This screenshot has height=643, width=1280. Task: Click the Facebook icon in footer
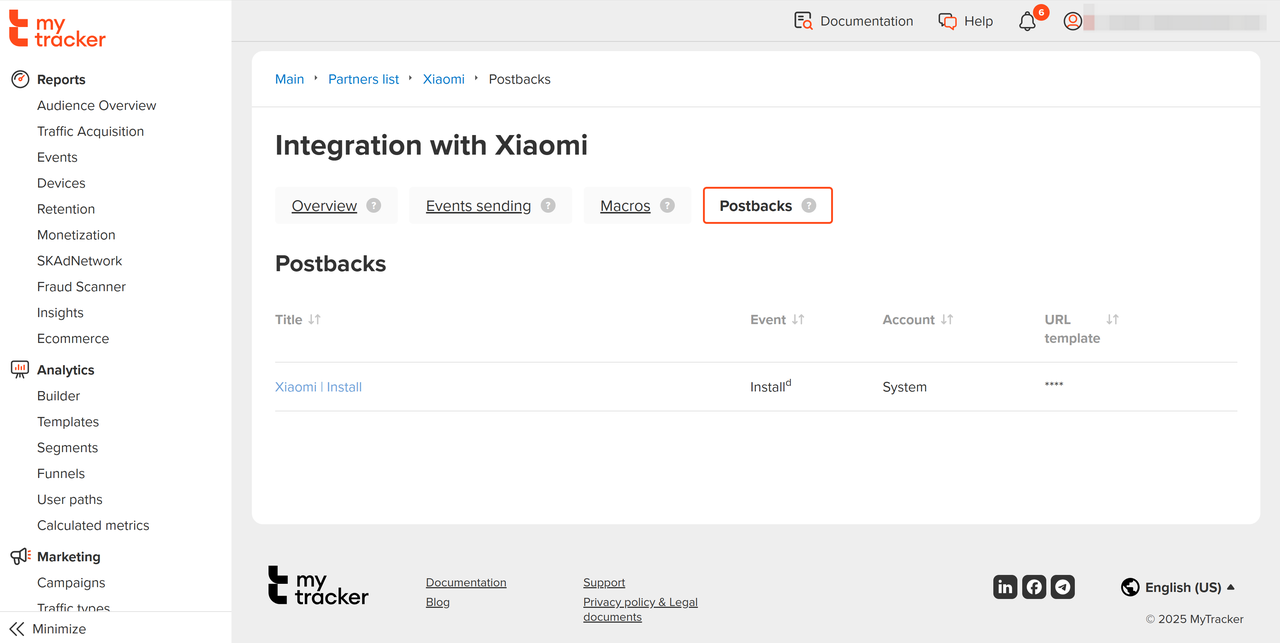coord(1034,587)
